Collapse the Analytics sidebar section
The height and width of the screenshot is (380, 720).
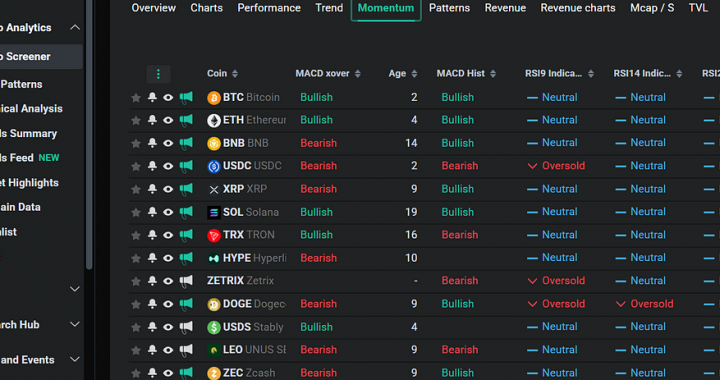tap(75, 28)
